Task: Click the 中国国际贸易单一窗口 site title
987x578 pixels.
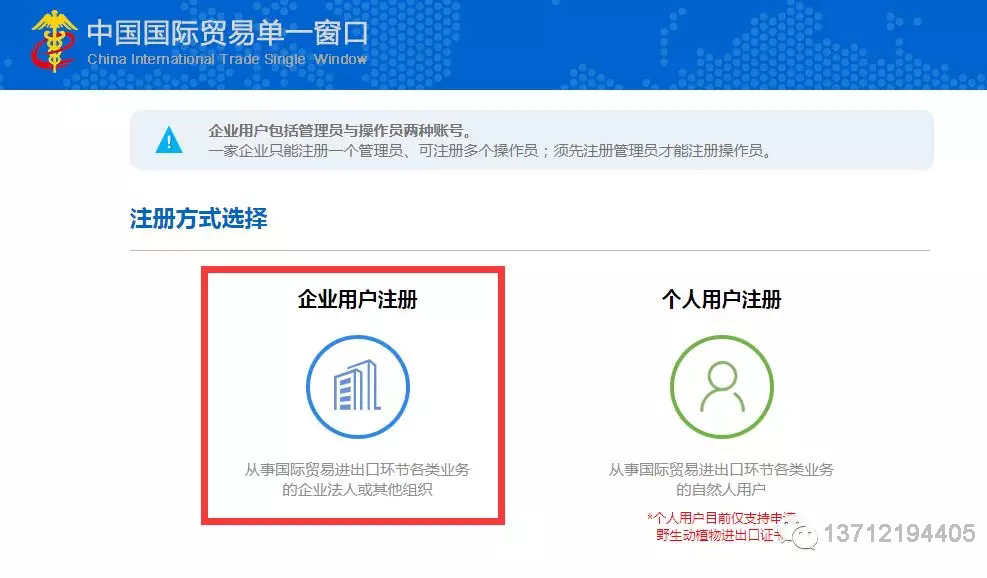Action: coord(227,32)
